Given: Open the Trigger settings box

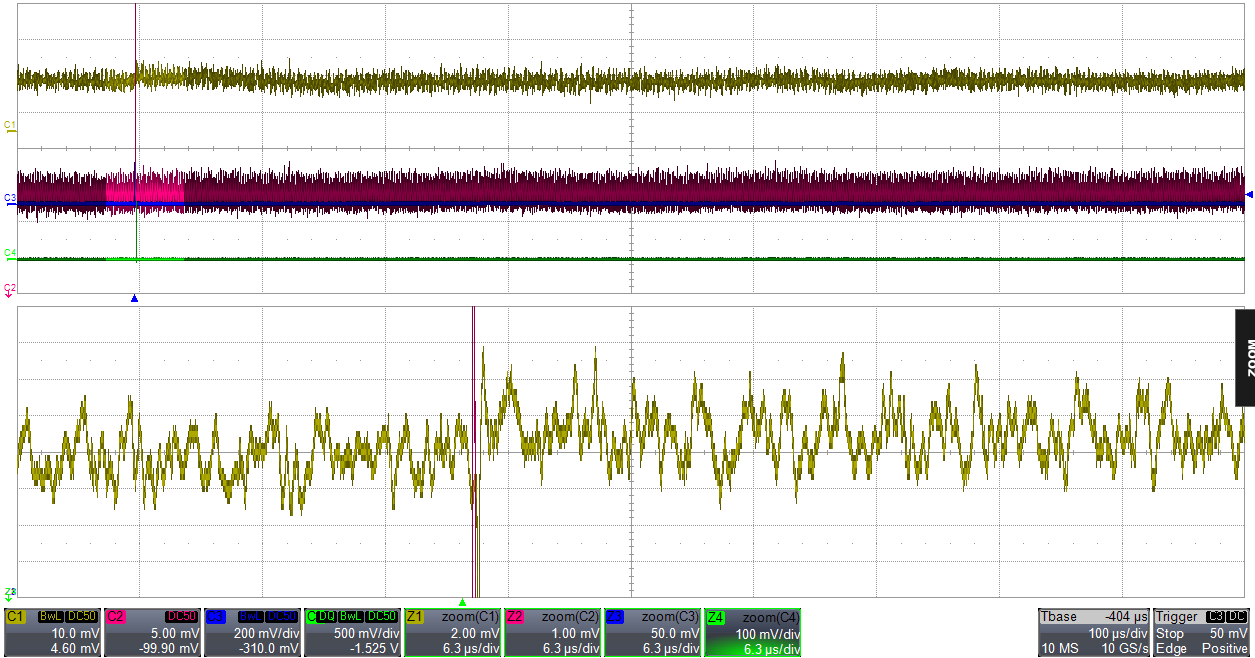Looking at the screenshot, I should 1202,633.
